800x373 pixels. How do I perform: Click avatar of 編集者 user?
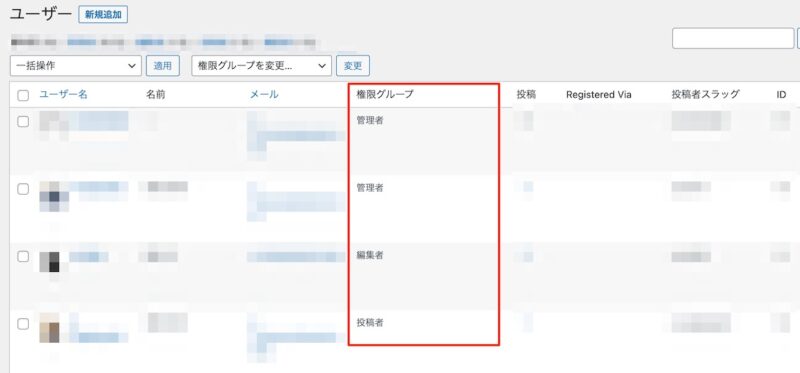coord(49,262)
